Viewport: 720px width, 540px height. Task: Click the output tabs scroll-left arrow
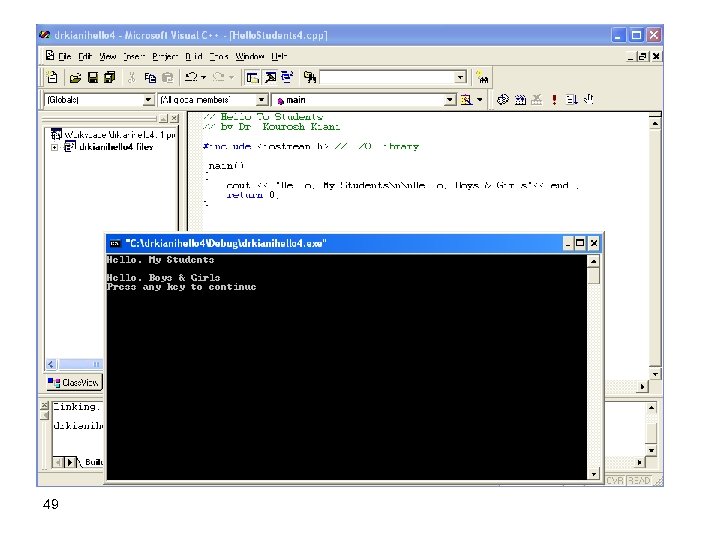(x=58, y=462)
